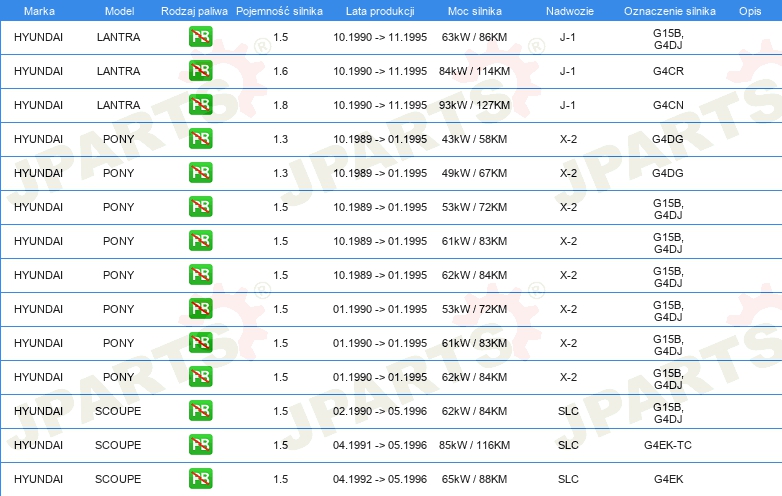The height and width of the screenshot is (496, 782).
Task: Click the fuel icon in the Pony 43kW row
Action: click(x=200, y=139)
